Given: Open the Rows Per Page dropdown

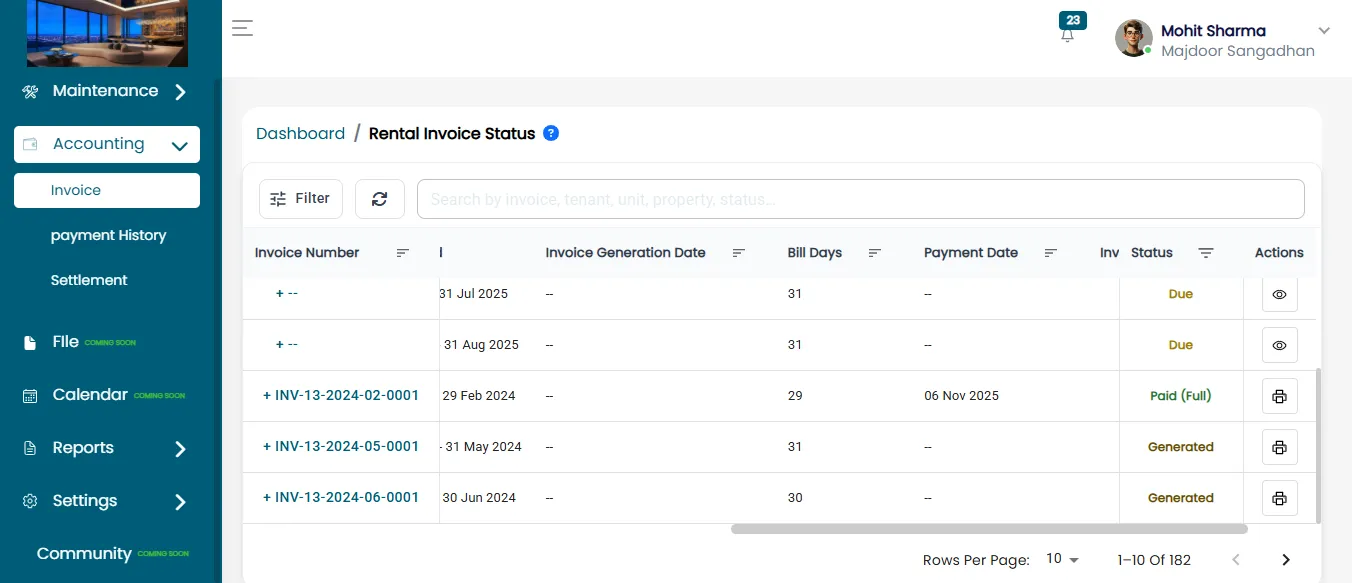Looking at the screenshot, I should coord(1062,560).
